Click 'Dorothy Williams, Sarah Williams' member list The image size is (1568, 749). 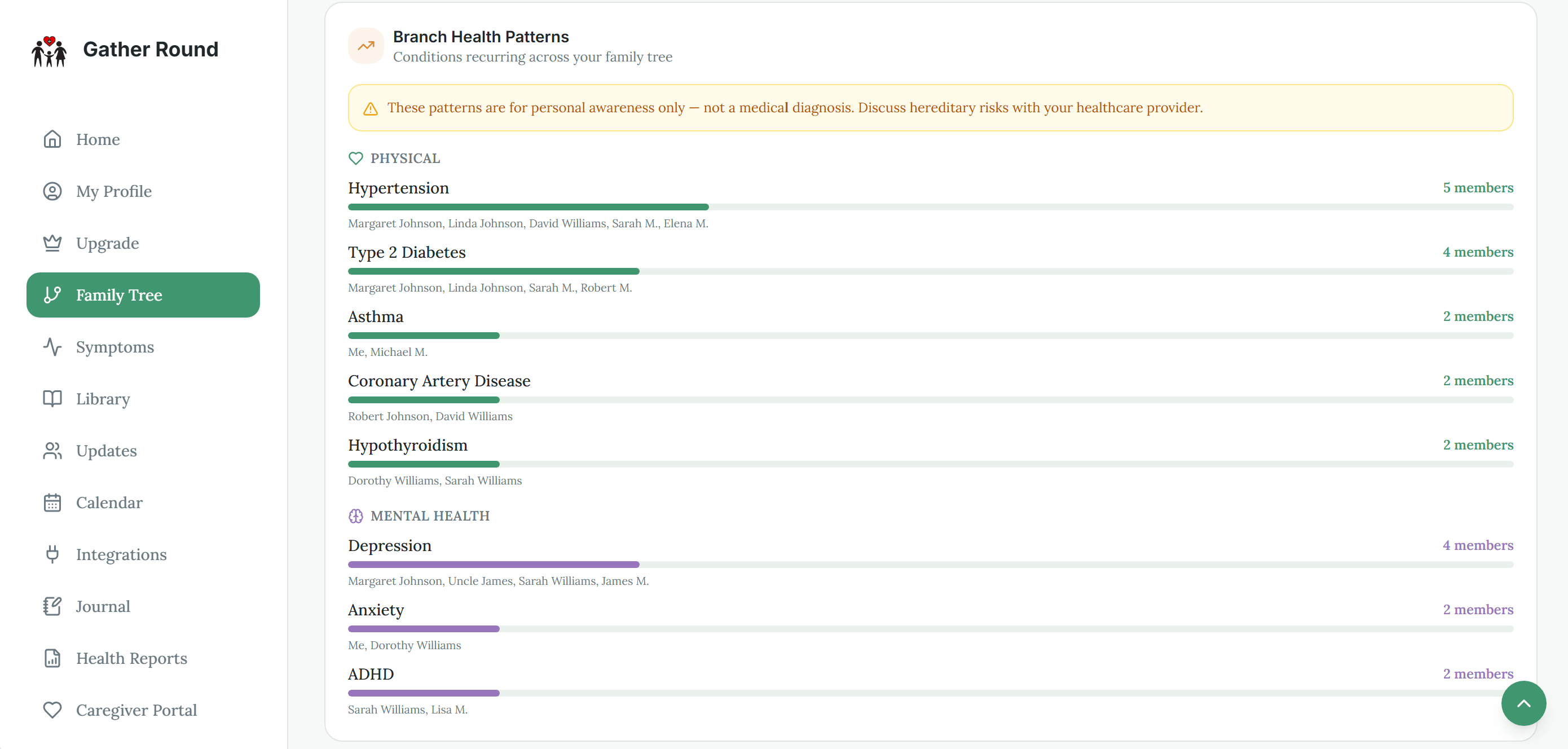tap(435, 481)
